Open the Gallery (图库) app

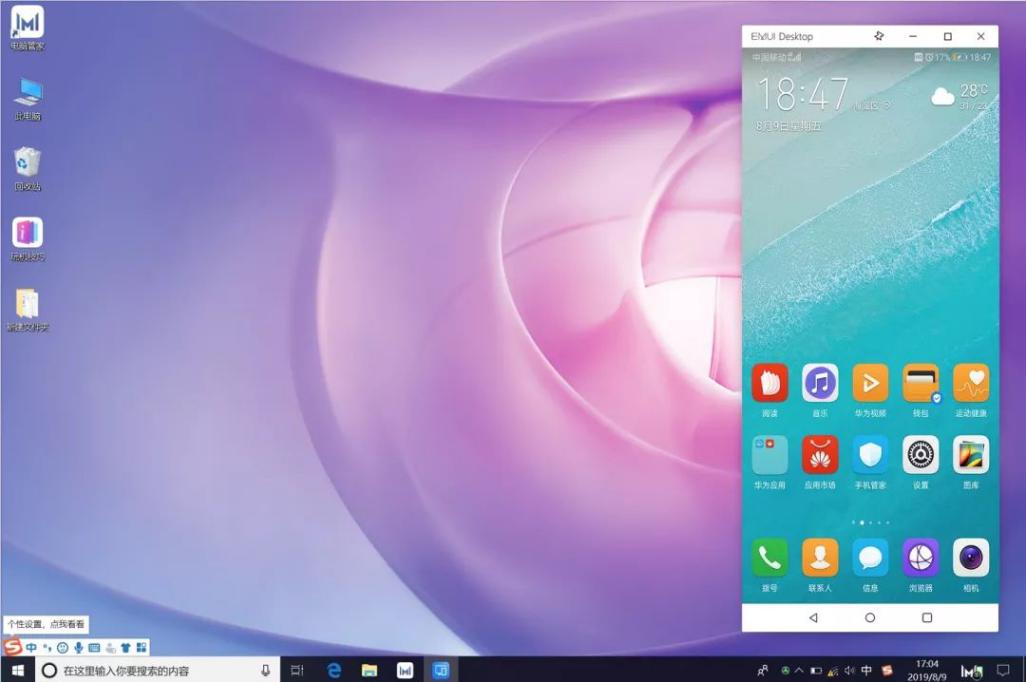tap(969, 456)
